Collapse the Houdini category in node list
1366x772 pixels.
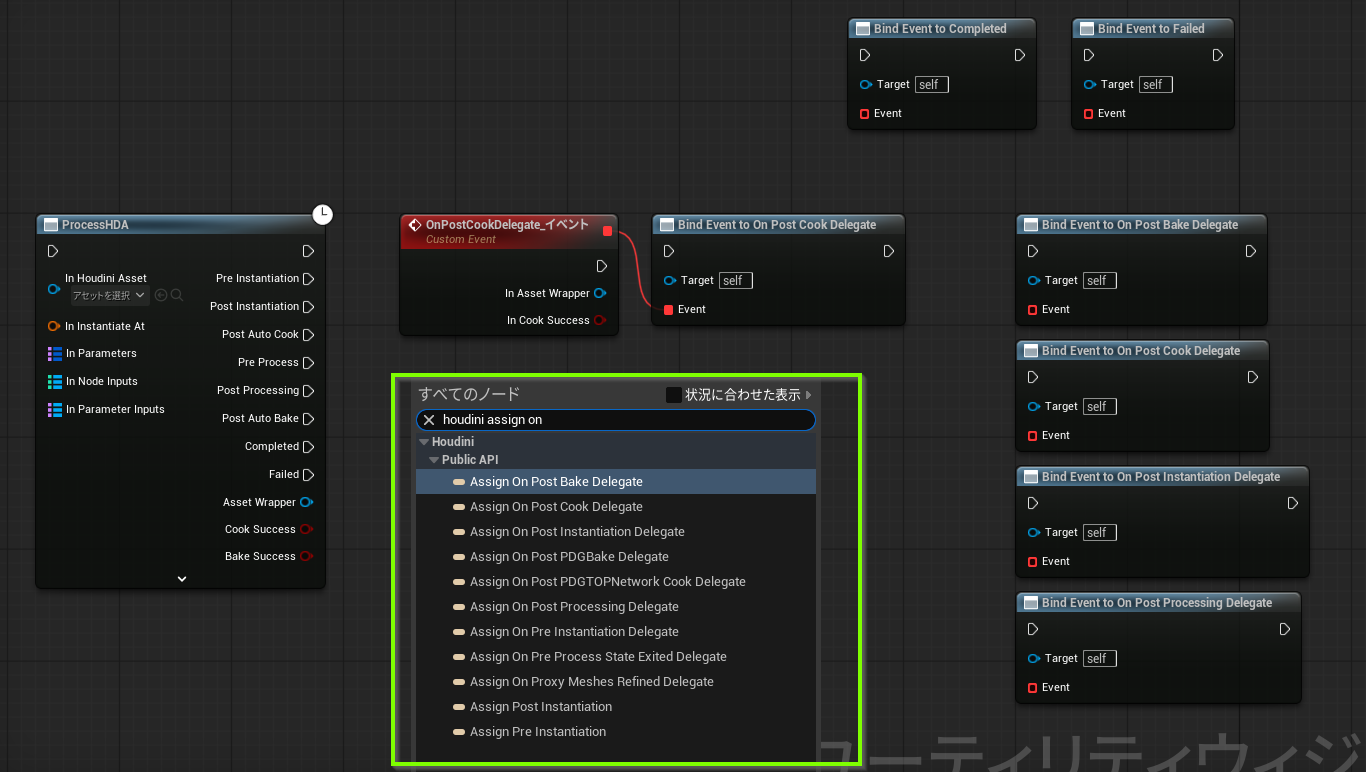424,442
